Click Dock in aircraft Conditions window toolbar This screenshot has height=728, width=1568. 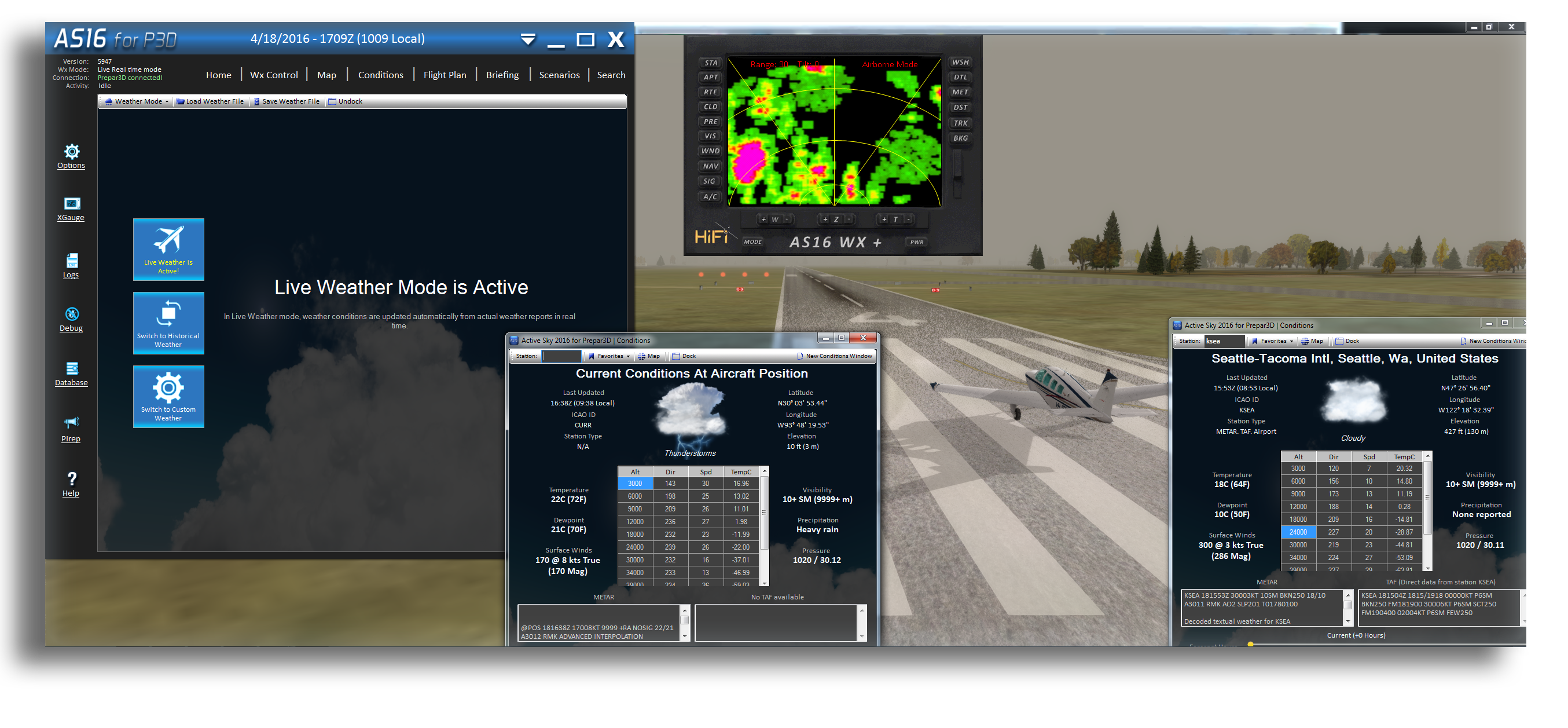[x=684, y=356]
